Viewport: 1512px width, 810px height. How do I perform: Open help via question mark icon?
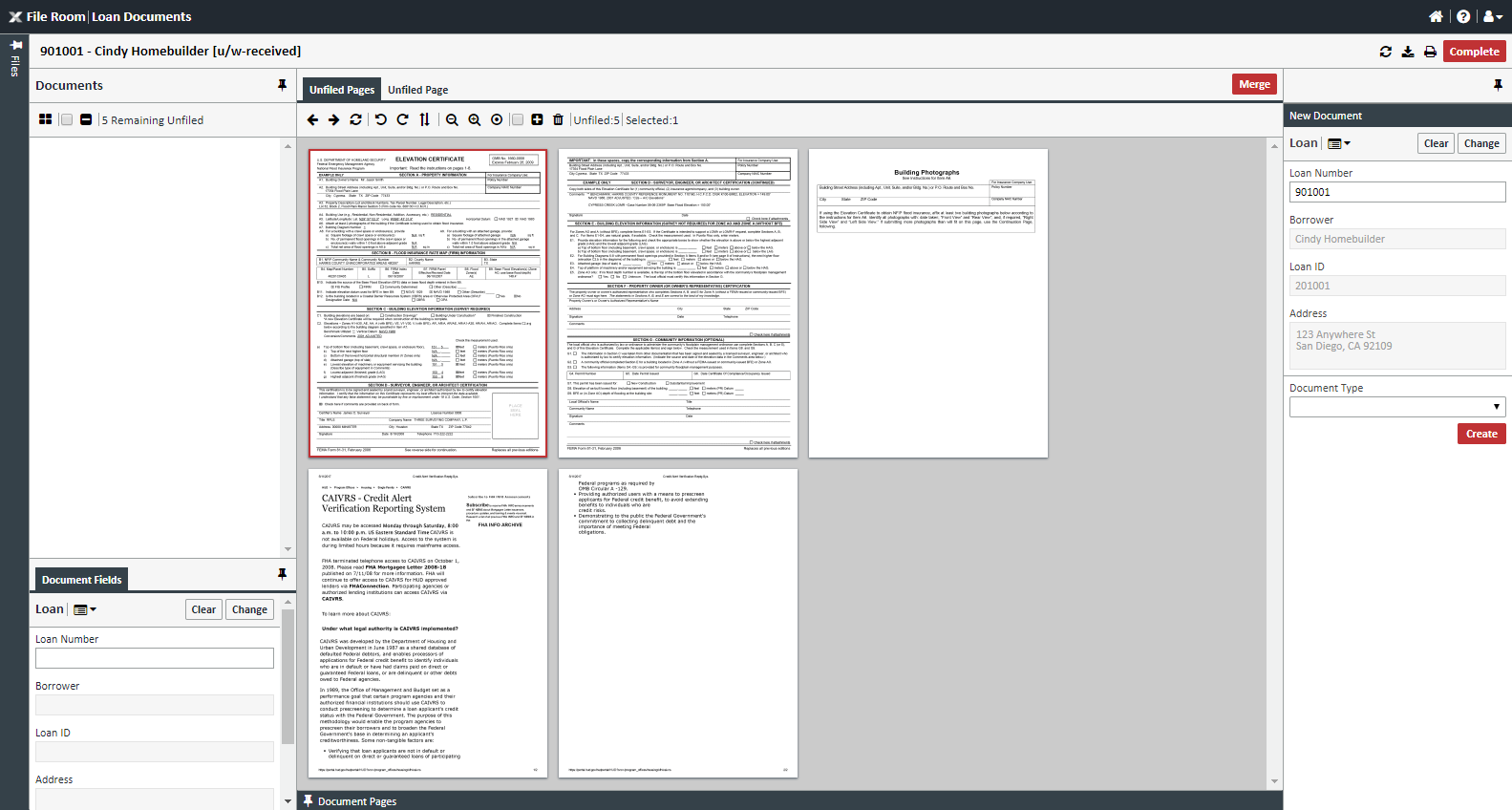pos(1463,16)
